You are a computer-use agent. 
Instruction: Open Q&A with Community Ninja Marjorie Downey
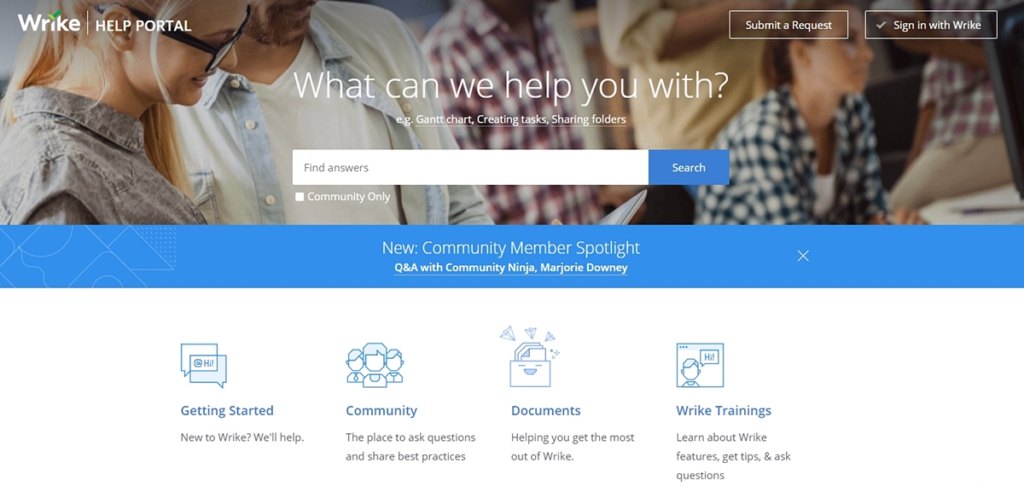tap(511, 268)
